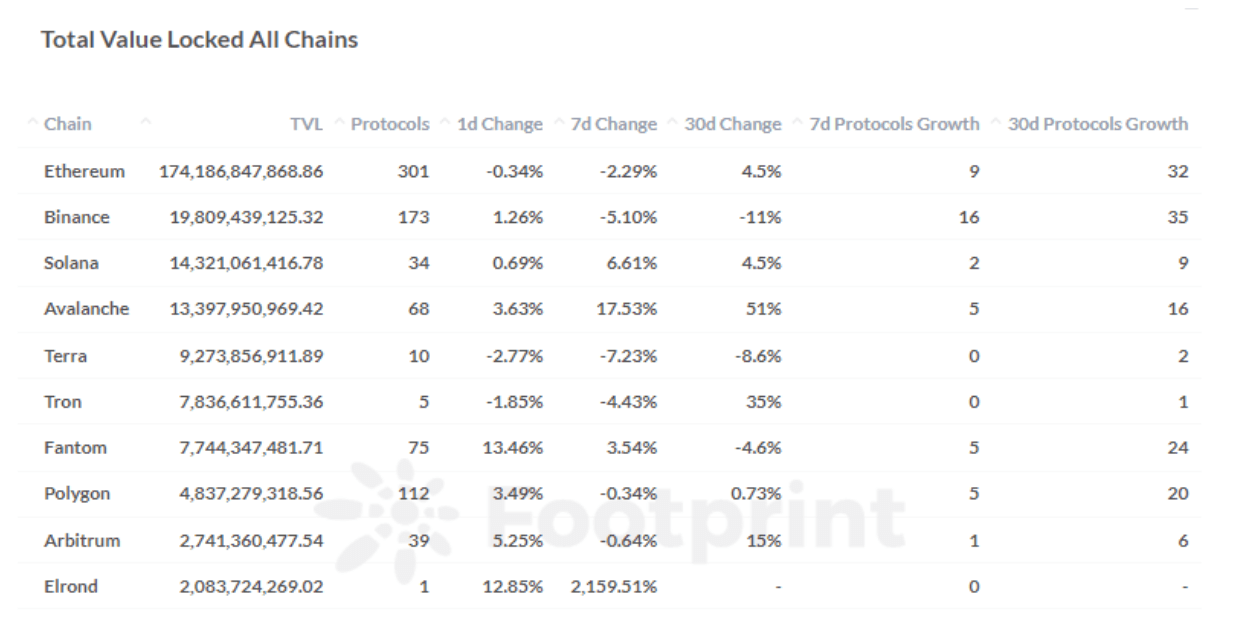The image size is (1246, 619).
Task: Select the Ethereum chain row
Action: pyautogui.click(x=608, y=171)
